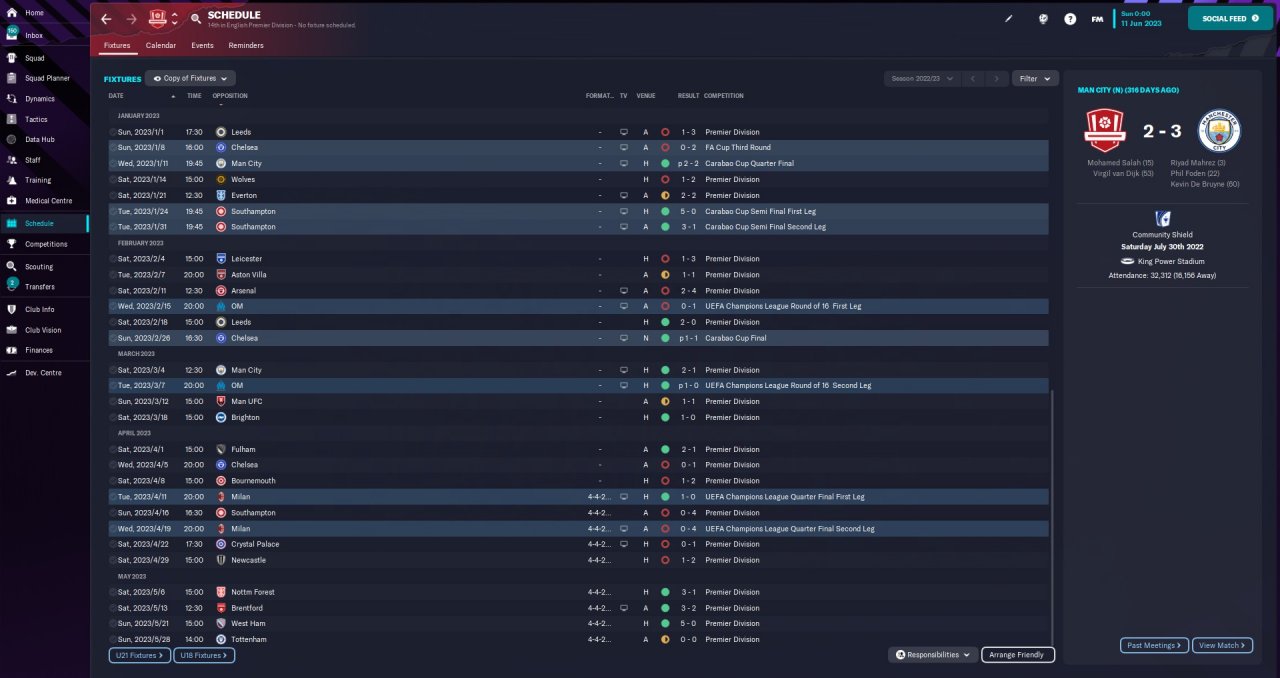The width and height of the screenshot is (1280, 678).
Task: Open U21 Fixtures
Action: 139,655
